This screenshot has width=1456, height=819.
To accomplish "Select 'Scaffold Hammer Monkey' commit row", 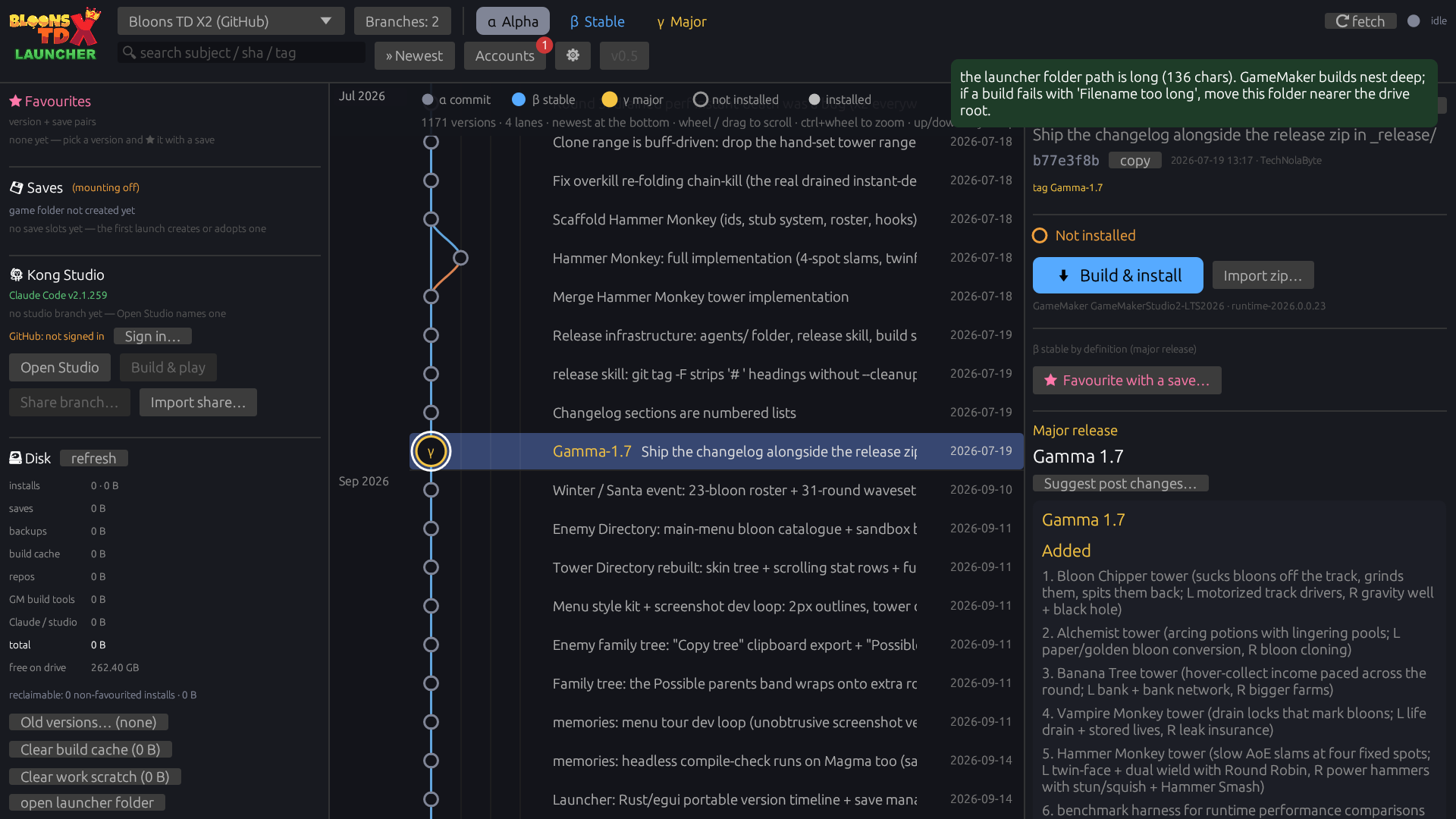I will 717,219.
